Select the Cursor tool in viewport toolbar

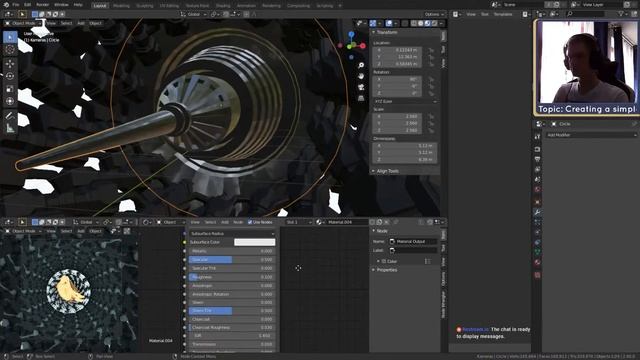tap(10, 50)
